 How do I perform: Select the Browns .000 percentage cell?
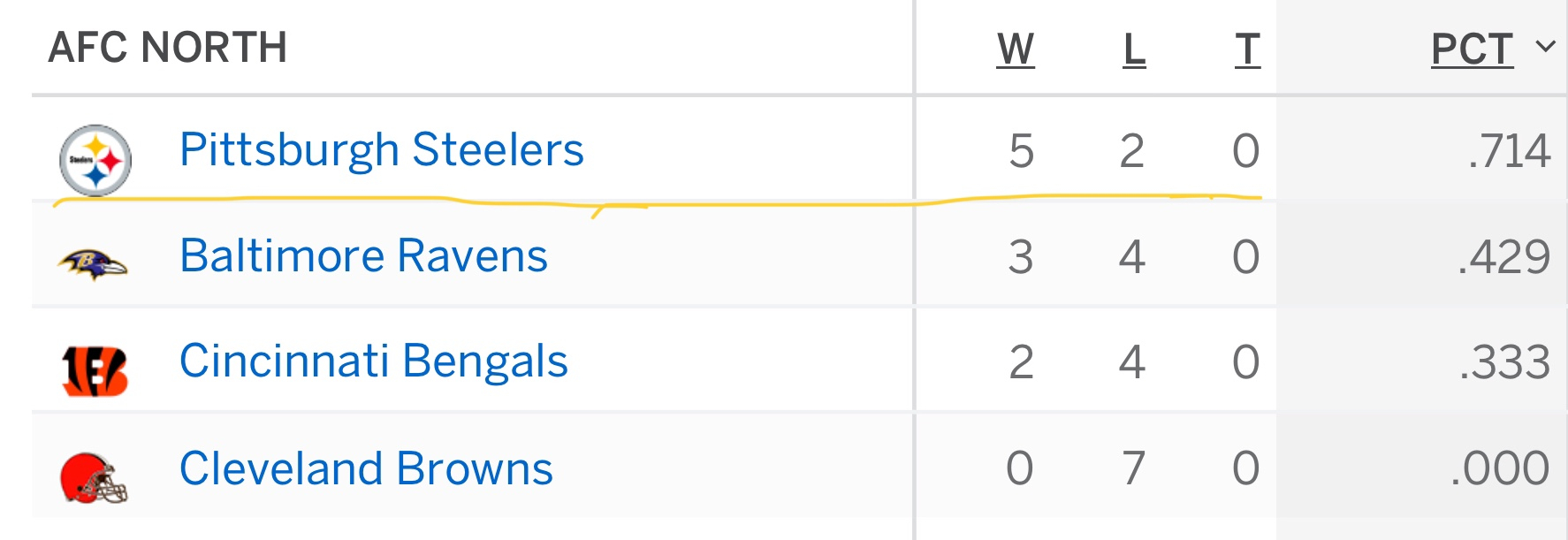pyautogui.click(x=1500, y=468)
